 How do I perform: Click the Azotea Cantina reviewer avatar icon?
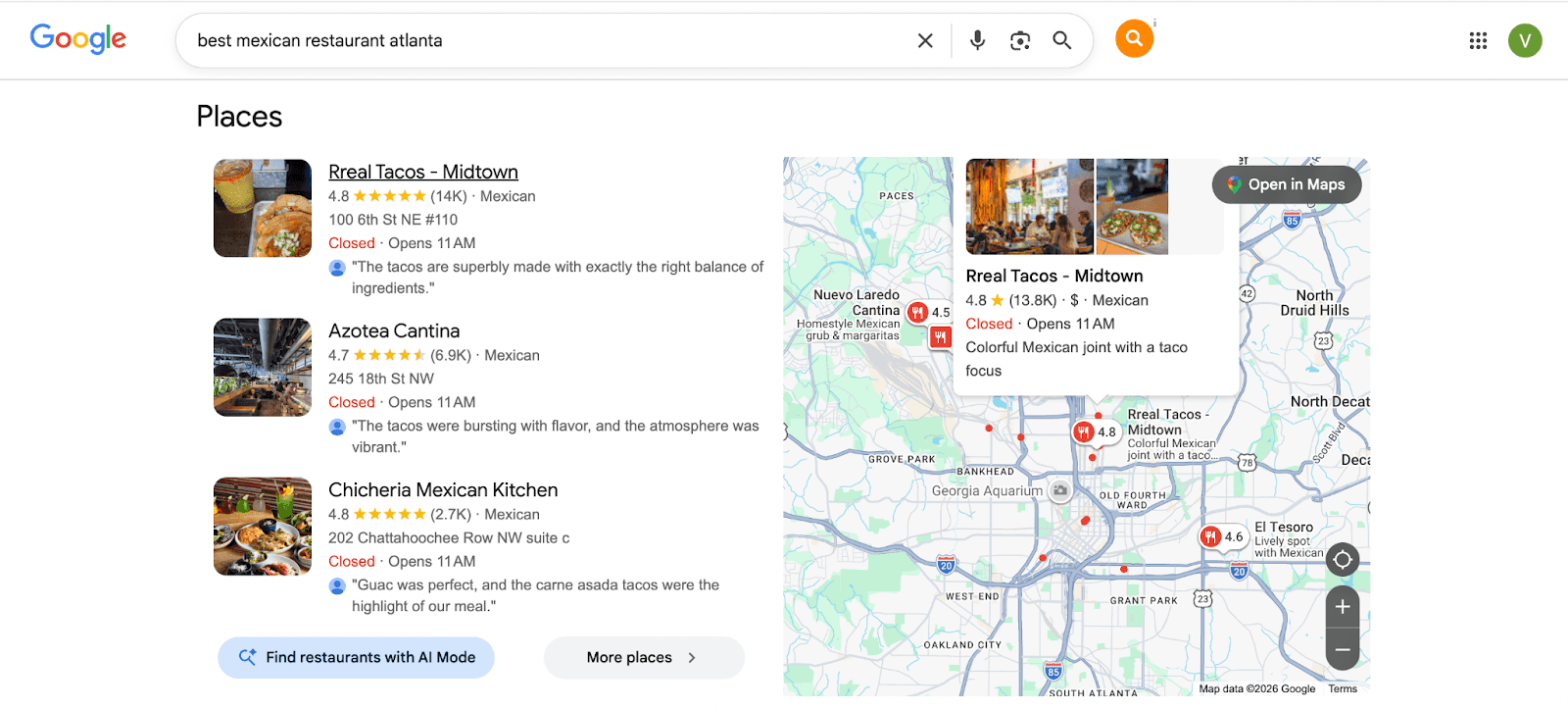[x=337, y=427]
